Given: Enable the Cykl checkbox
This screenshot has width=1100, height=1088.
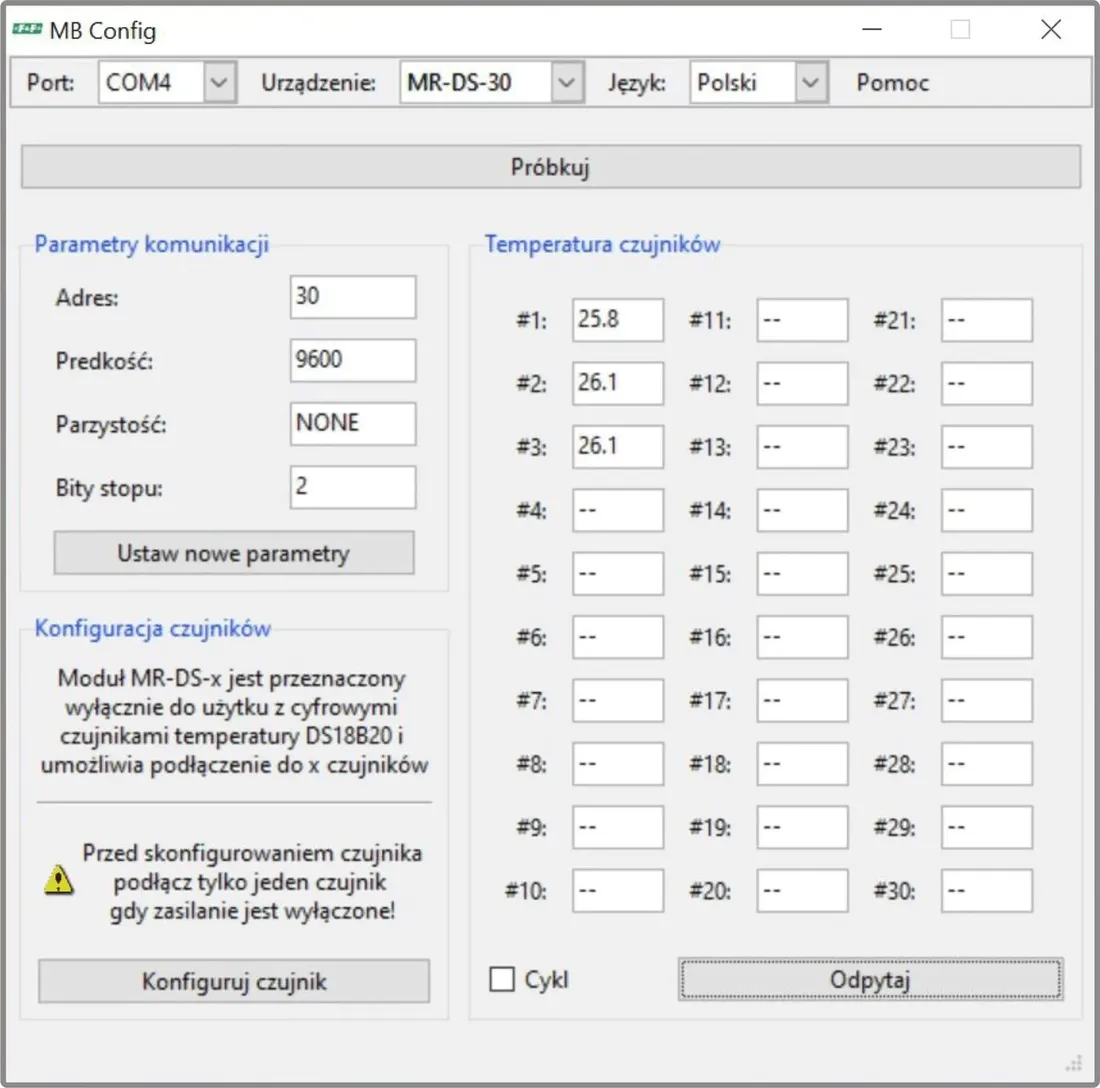Looking at the screenshot, I should pos(502,979).
